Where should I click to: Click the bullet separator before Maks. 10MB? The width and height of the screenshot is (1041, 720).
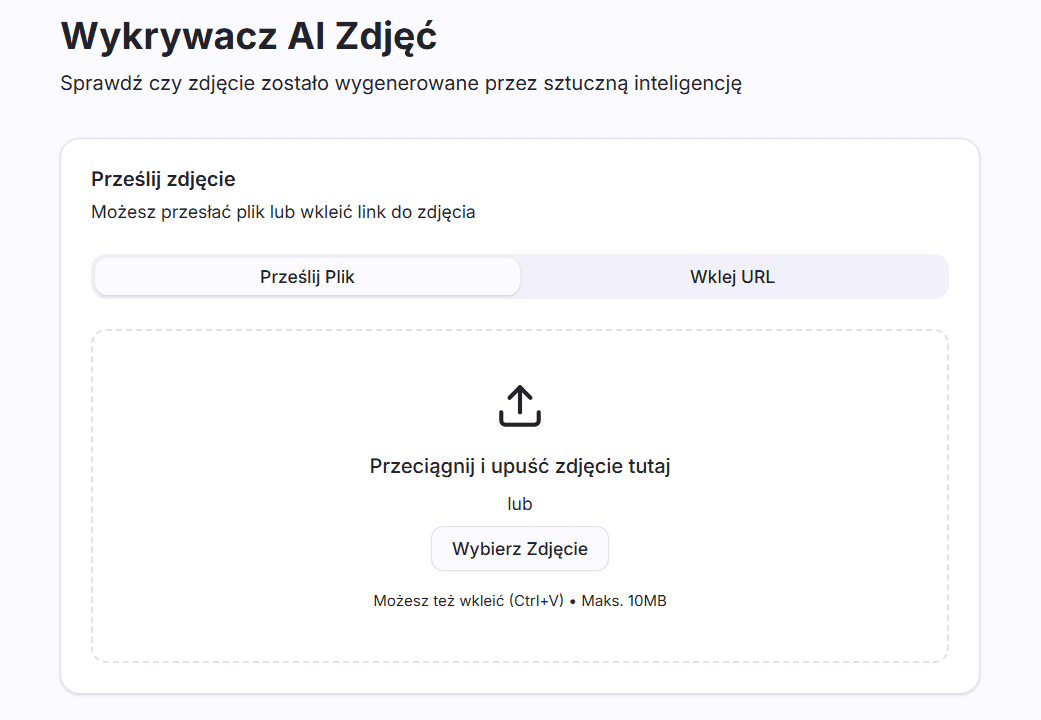click(572, 601)
